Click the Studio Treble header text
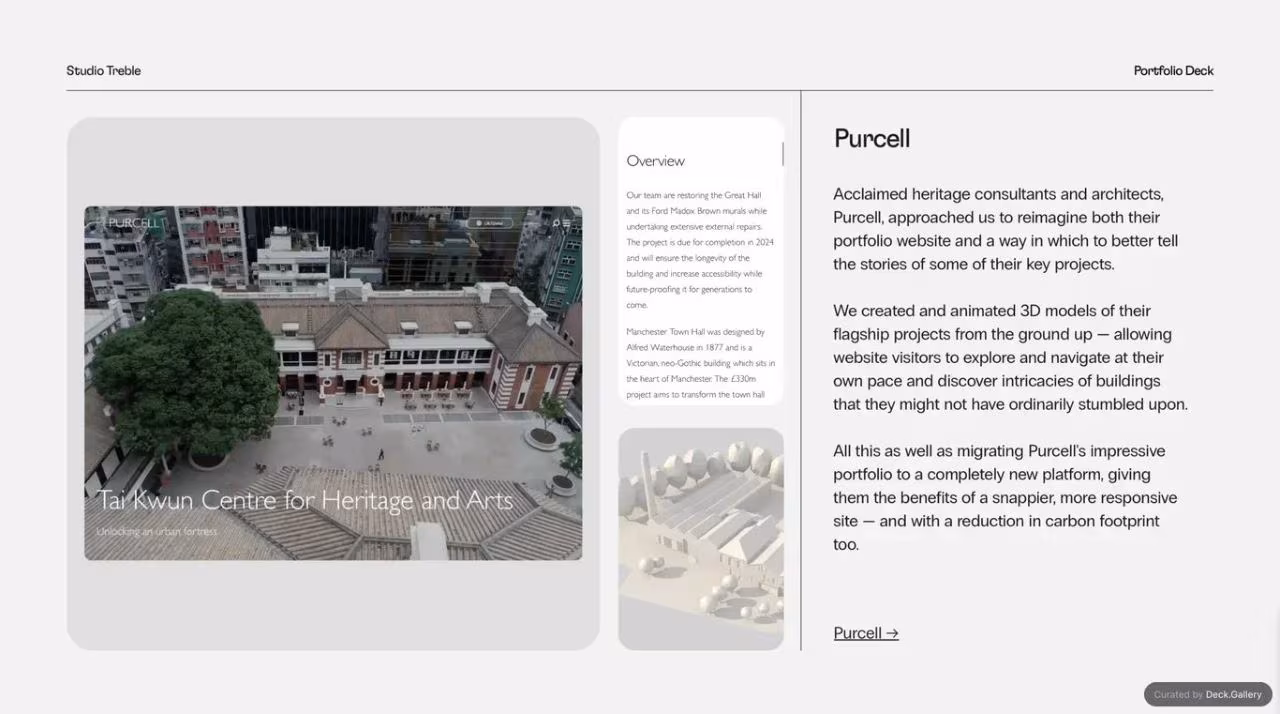This screenshot has height=714, width=1280. (104, 70)
